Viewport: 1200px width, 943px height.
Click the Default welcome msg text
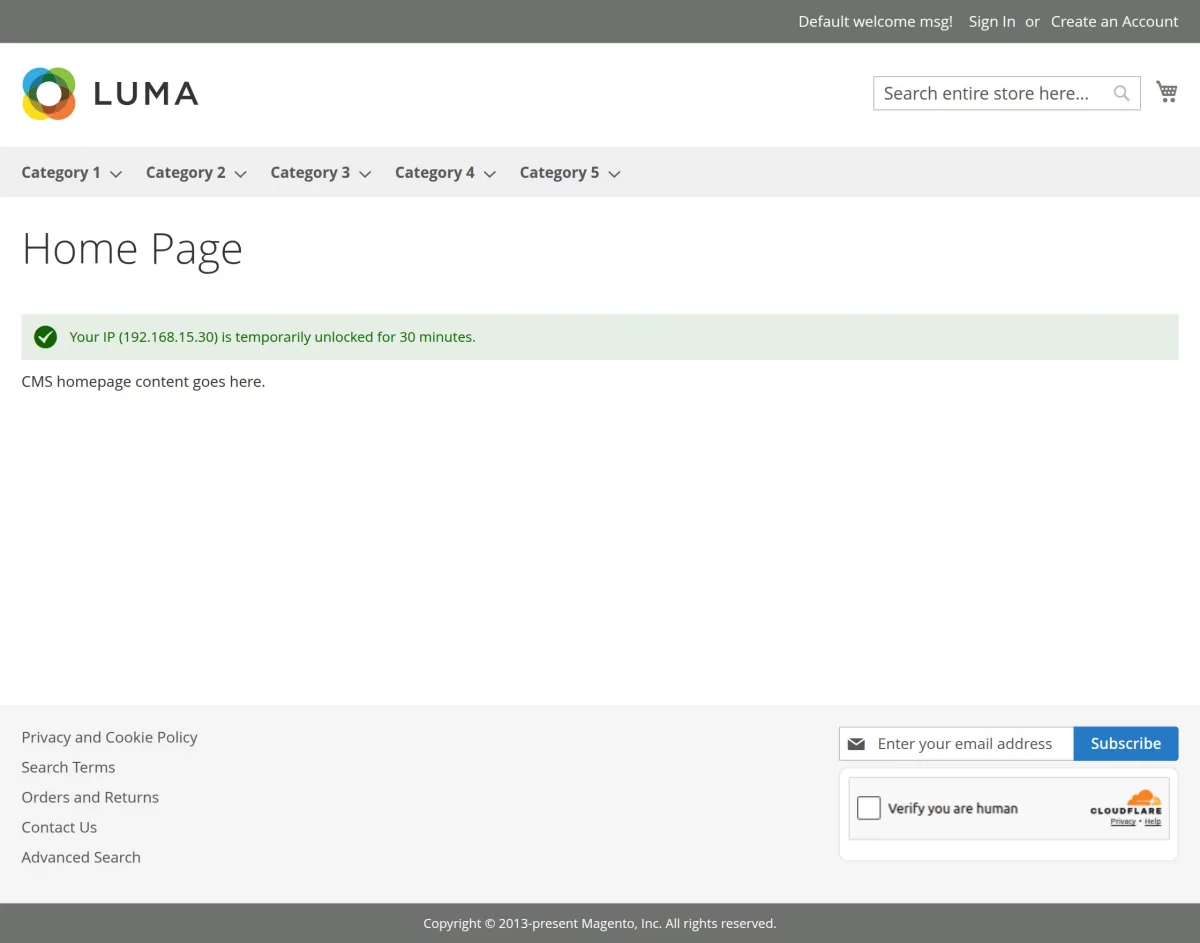coord(875,21)
